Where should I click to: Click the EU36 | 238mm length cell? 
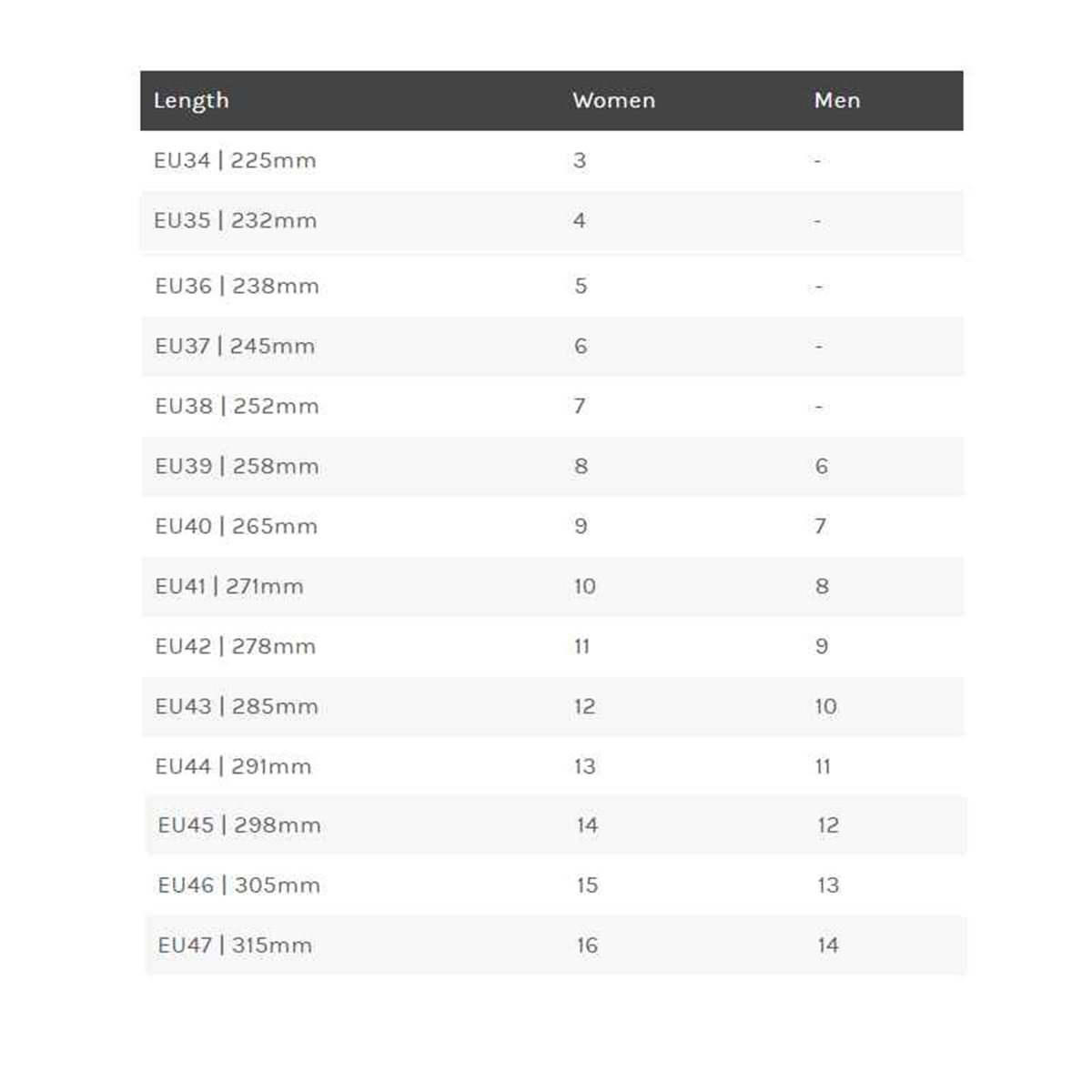(237, 287)
